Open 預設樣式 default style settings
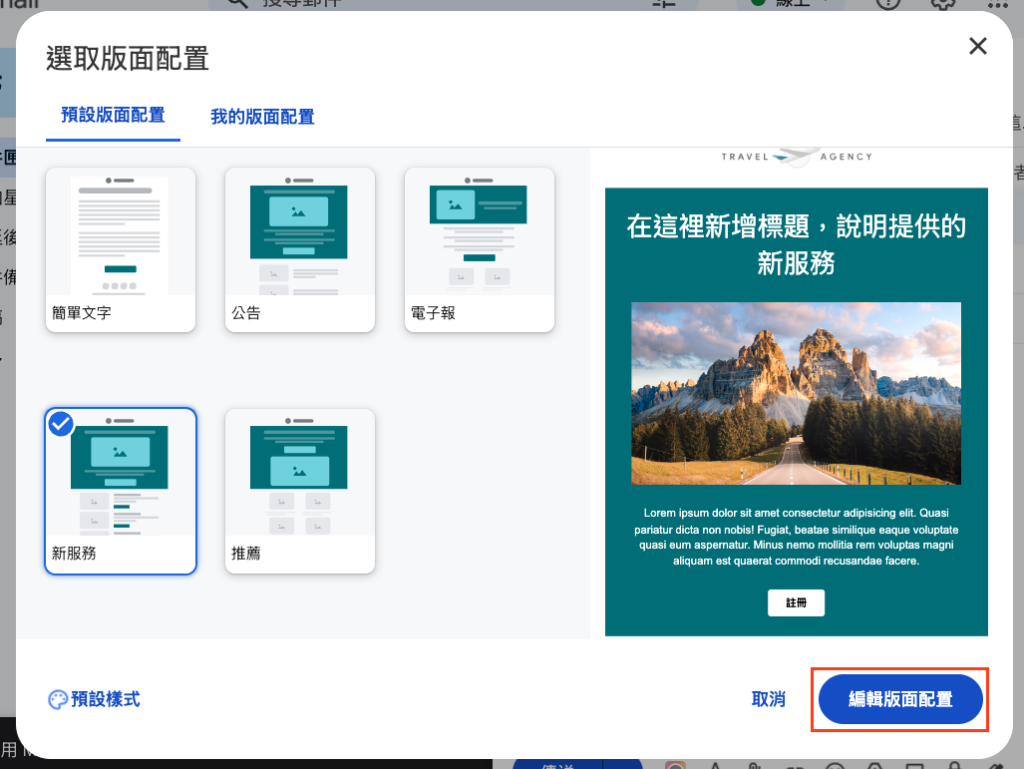The width and height of the screenshot is (1024, 769). [95, 699]
